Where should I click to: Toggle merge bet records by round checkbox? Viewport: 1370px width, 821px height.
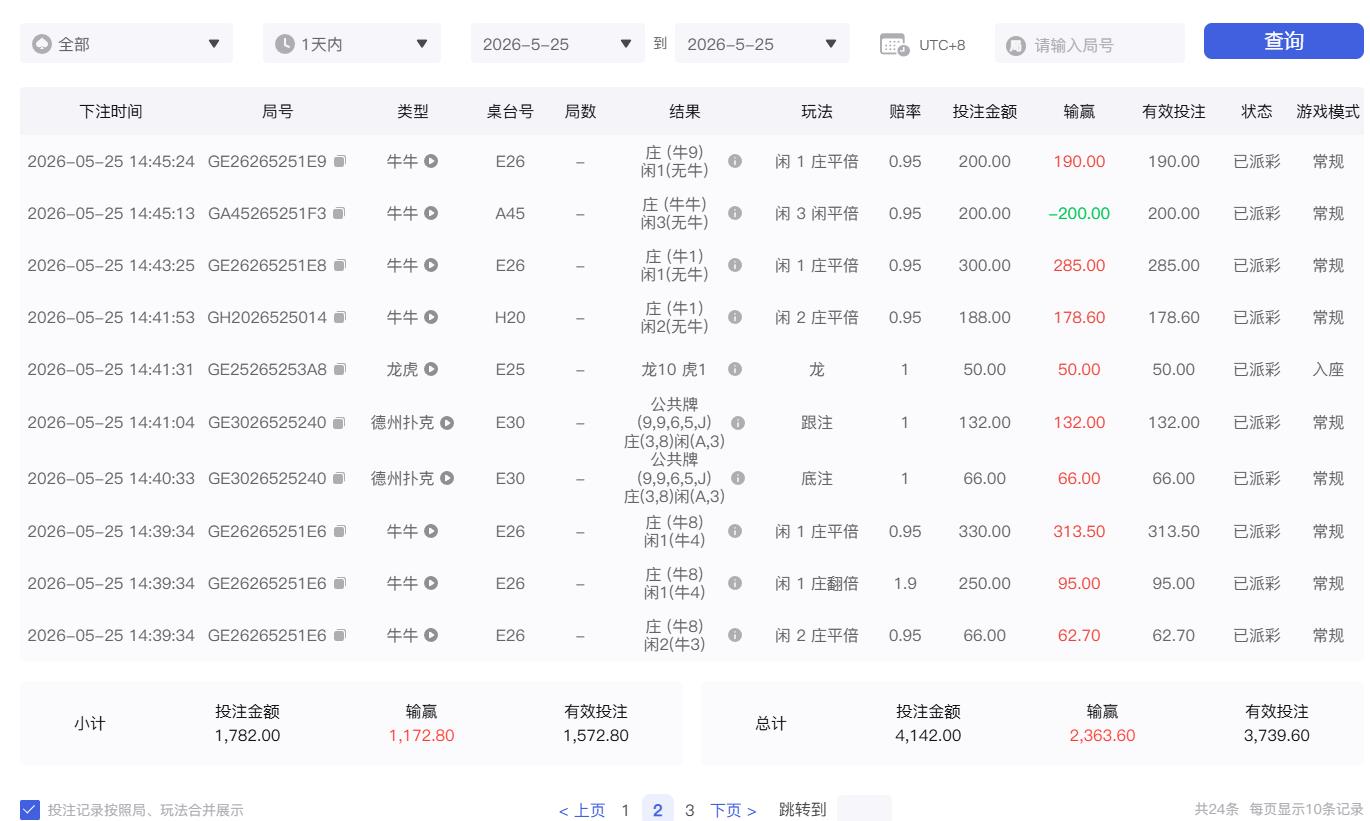[30, 810]
